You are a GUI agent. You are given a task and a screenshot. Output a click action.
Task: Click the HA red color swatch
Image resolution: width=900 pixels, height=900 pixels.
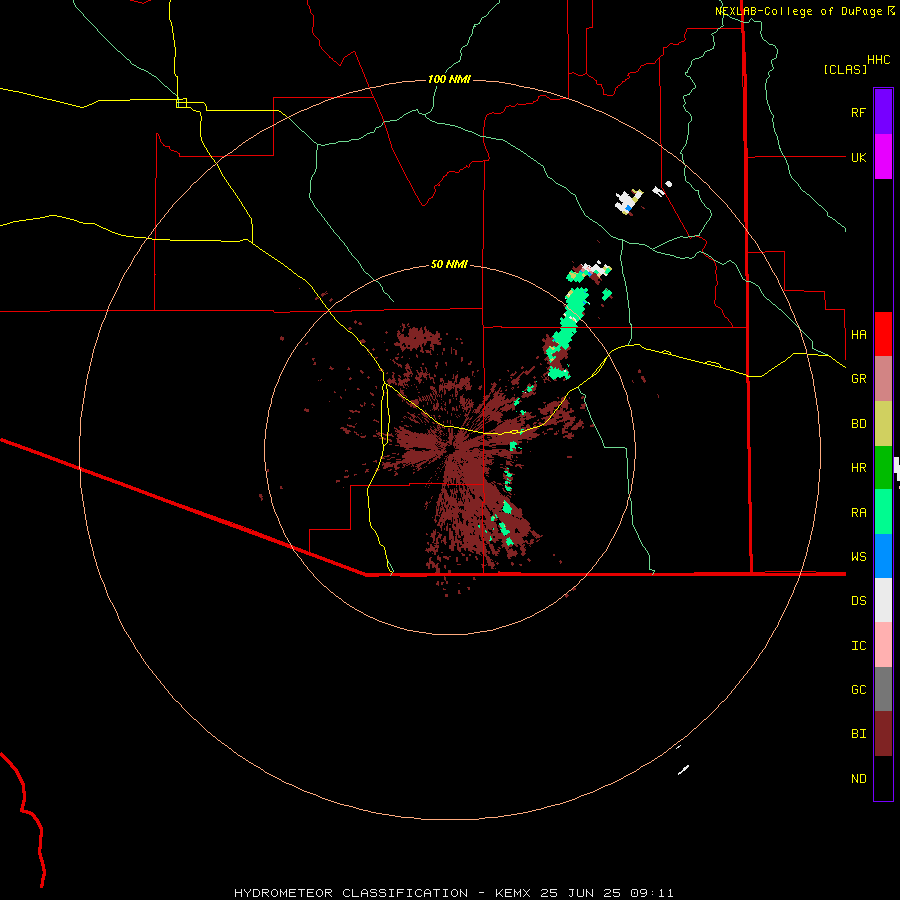(883, 334)
